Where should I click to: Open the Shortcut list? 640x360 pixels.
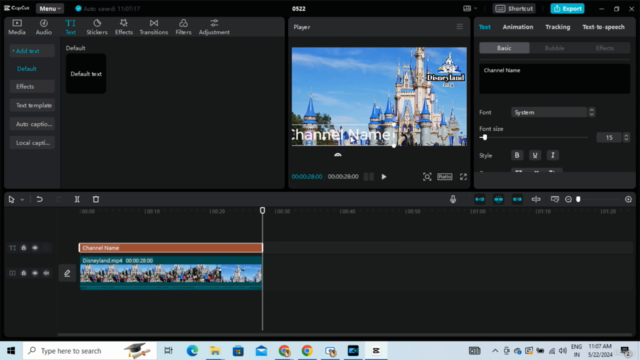514,9
